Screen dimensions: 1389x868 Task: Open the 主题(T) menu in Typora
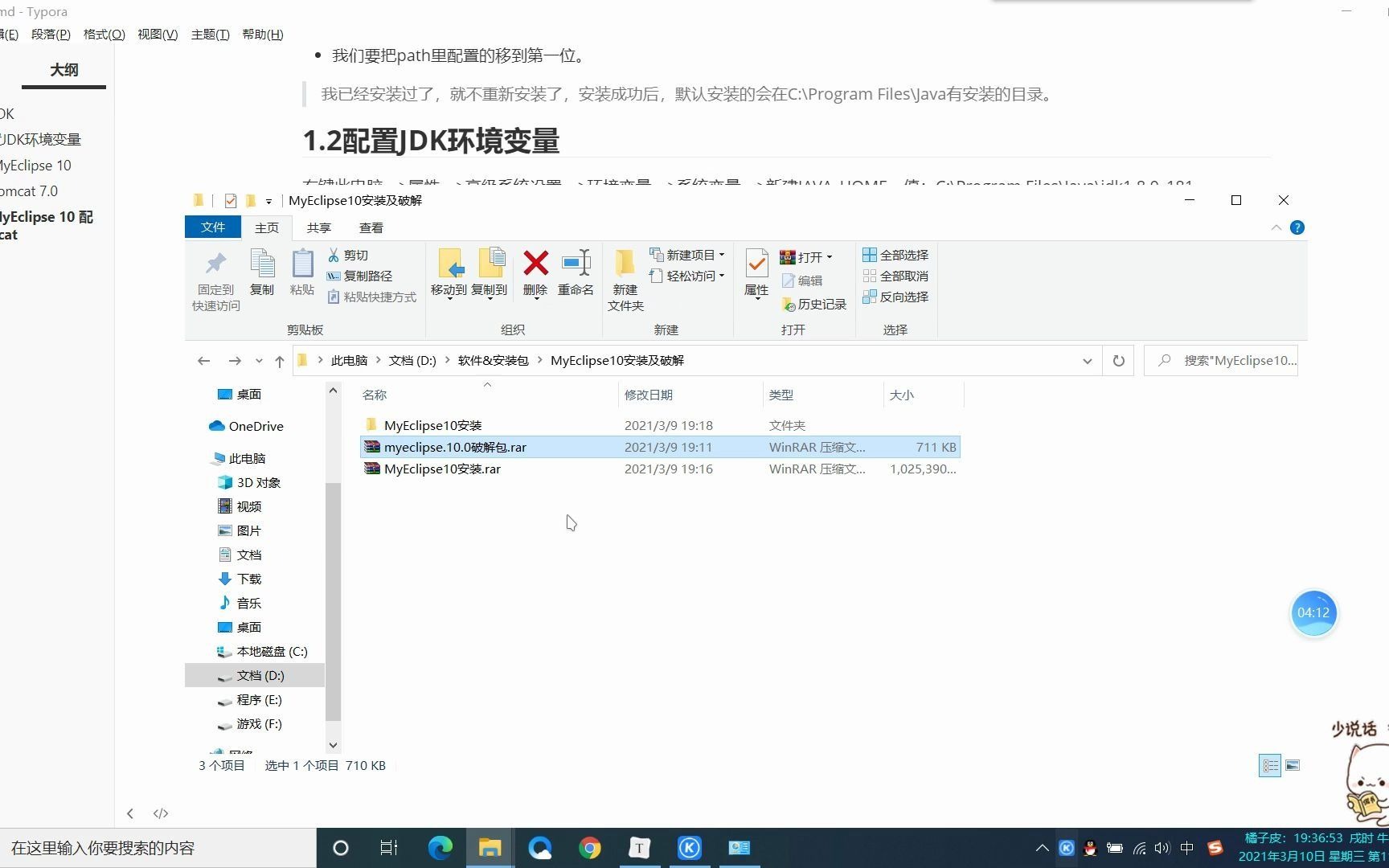210,34
